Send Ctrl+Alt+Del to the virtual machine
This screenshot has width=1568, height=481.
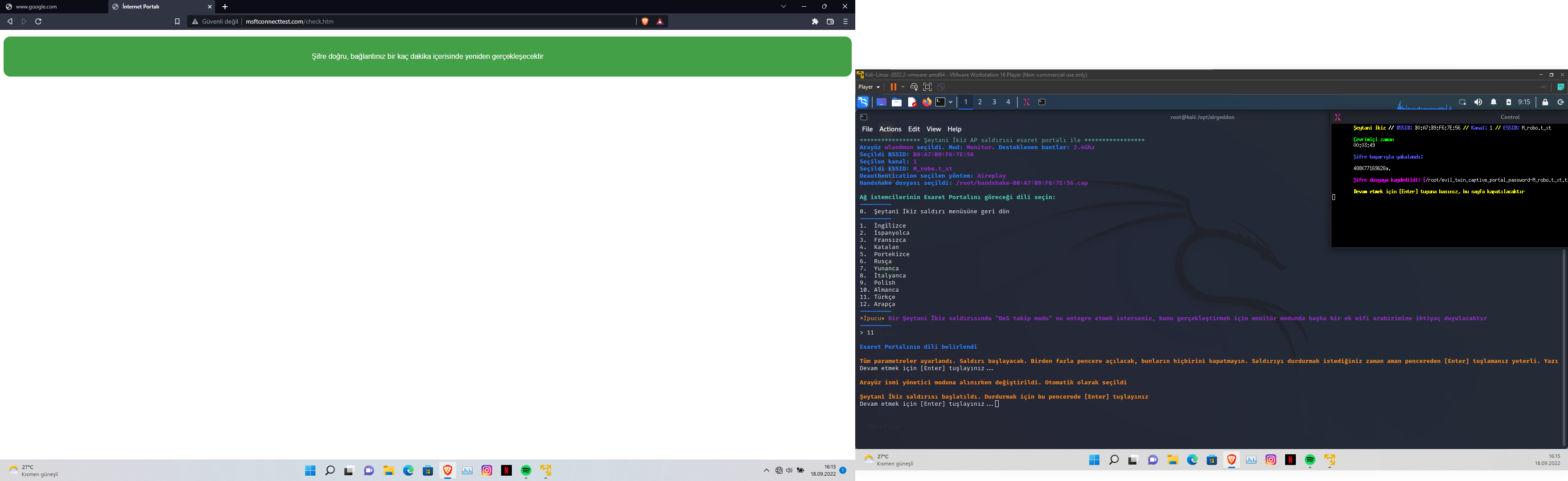pyautogui.click(x=914, y=87)
